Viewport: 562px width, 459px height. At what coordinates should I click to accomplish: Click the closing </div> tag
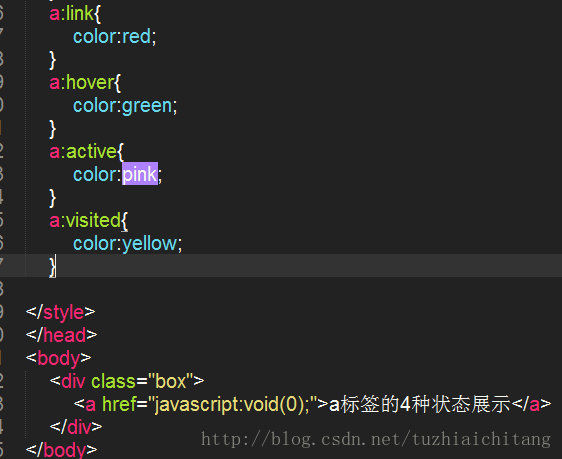(x=76, y=427)
